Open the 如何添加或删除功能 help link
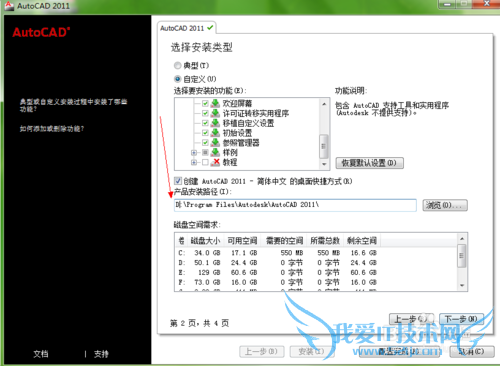Screen dimensions: 500x366 point(52,129)
